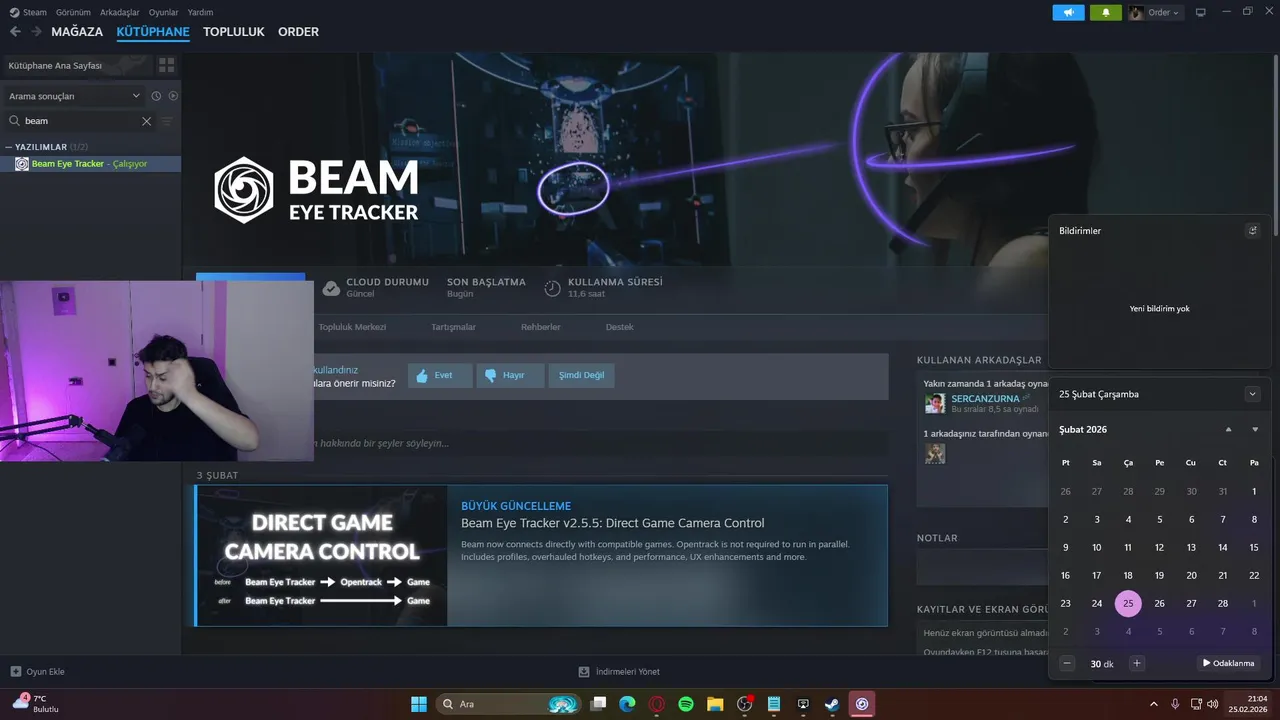The image size is (1280, 720).
Task: Open Beam Eye Tracker taskbar icon
Action: [862, 704]
